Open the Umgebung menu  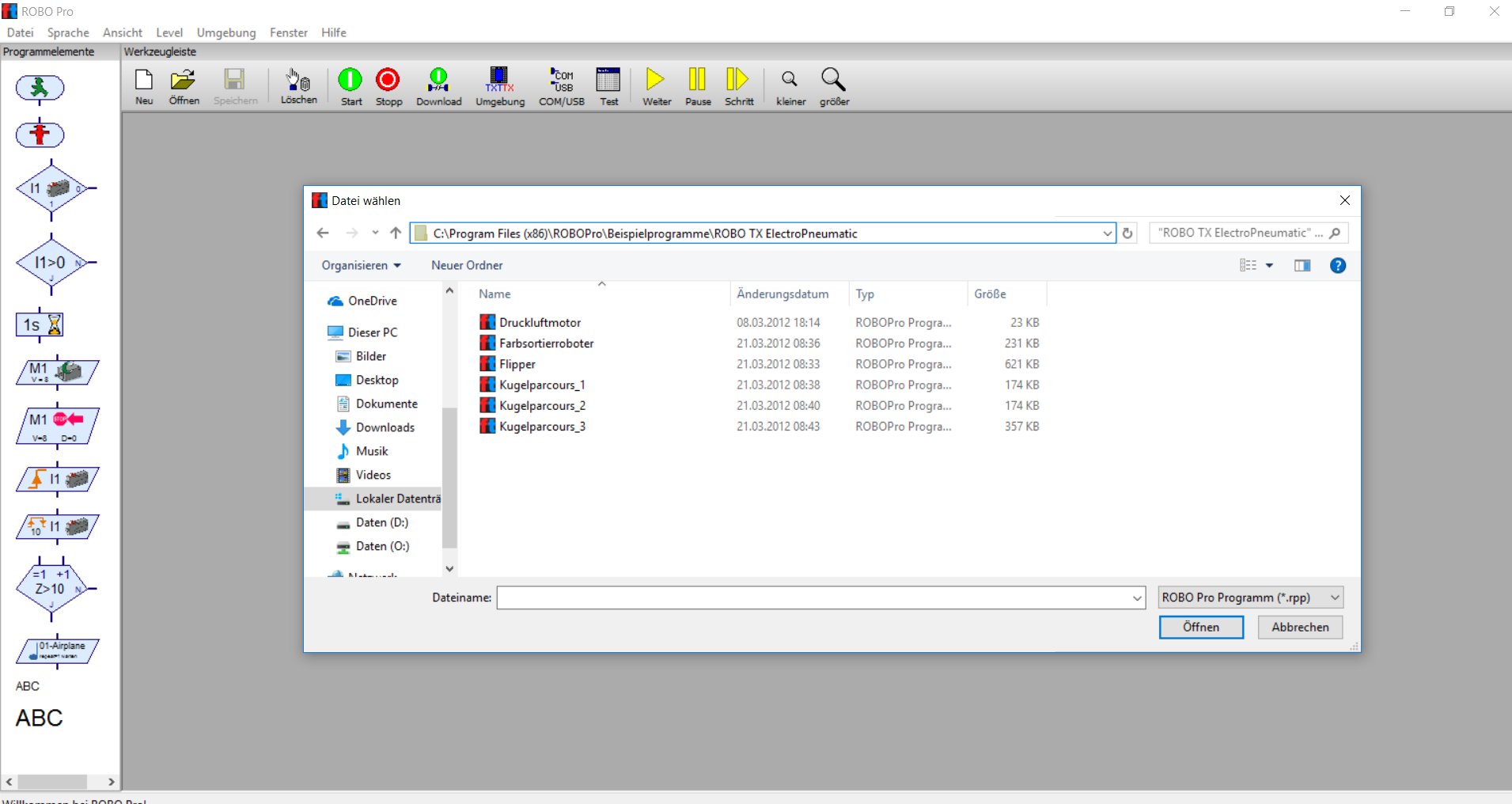coord(226,32)
